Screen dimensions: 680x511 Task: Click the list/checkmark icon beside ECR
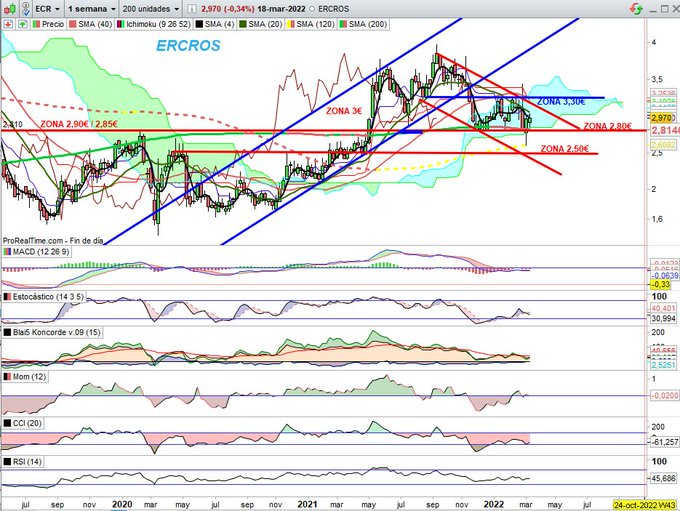26,9
